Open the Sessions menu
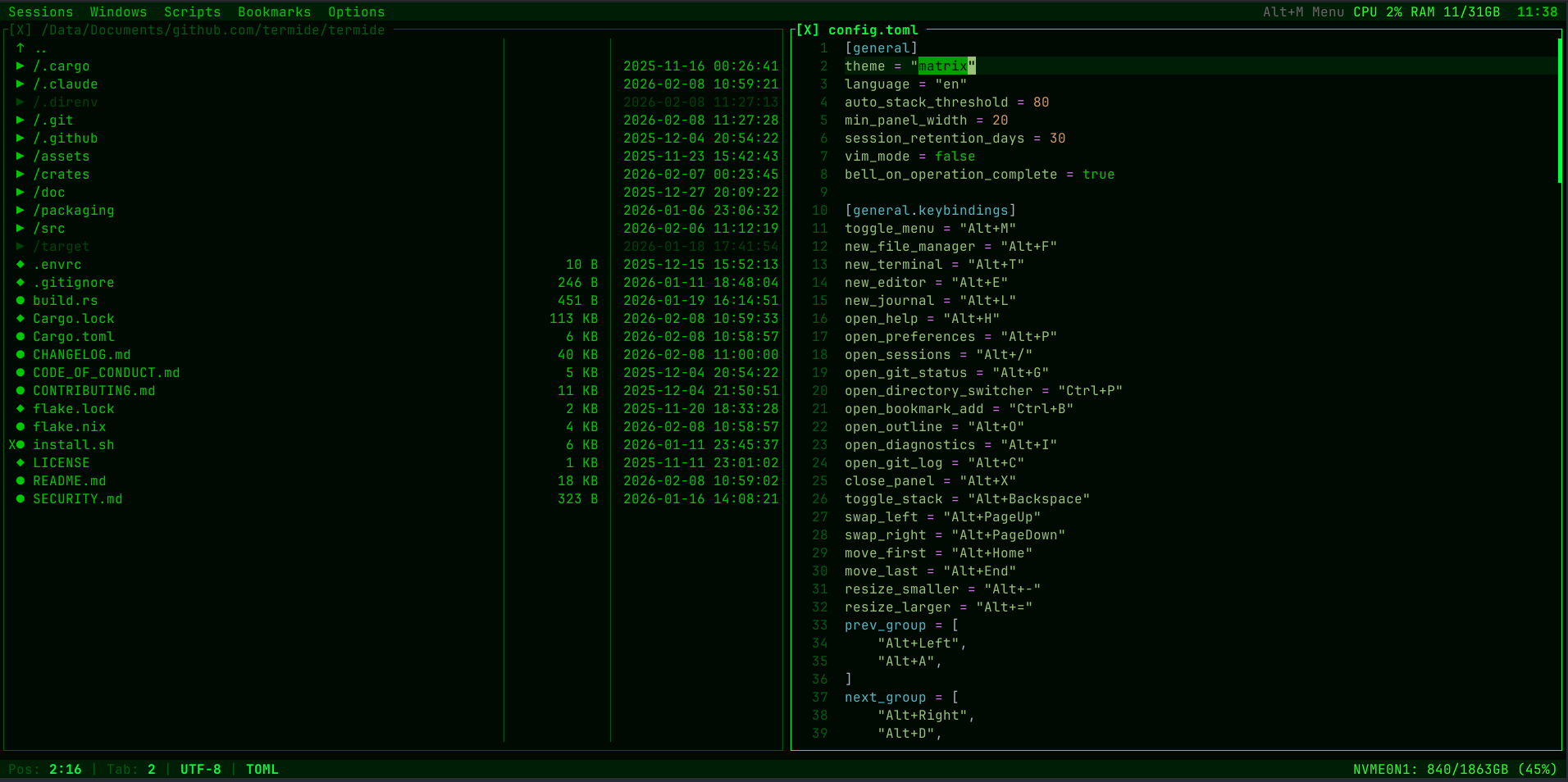 coord(41,11)
